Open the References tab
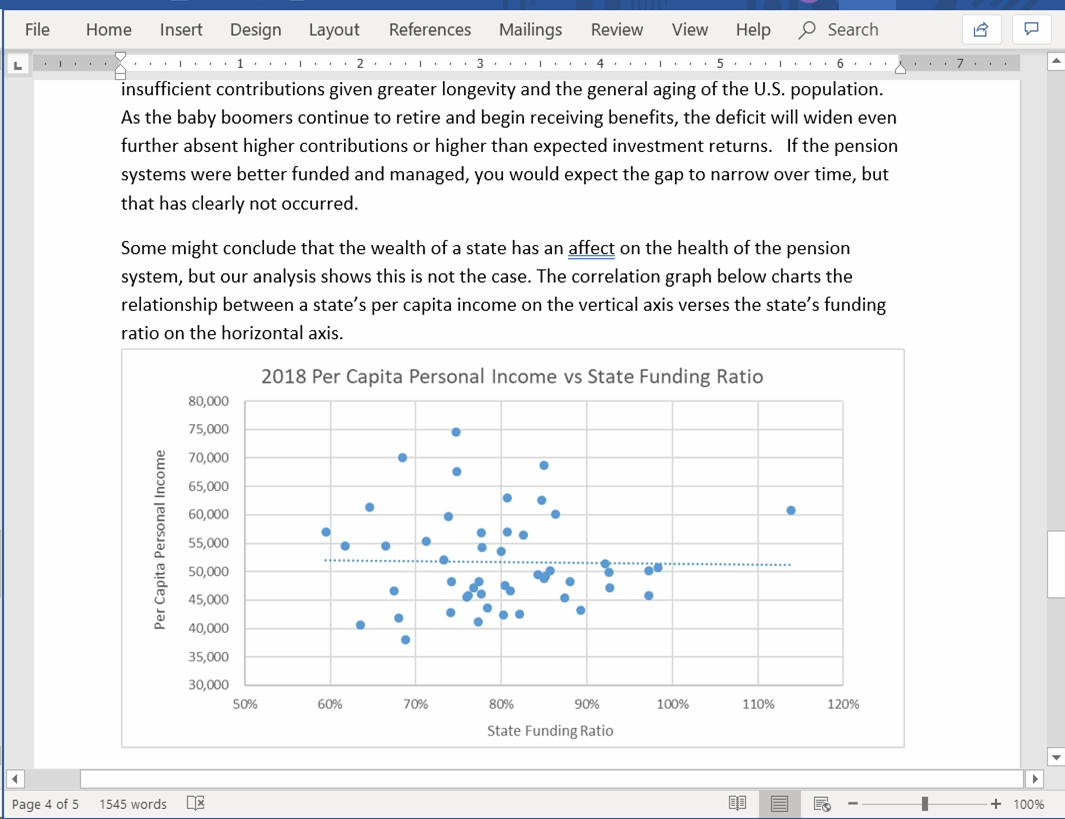Image resolution: width=1065 pixels, height=819 pixels. tap(429, 30)
